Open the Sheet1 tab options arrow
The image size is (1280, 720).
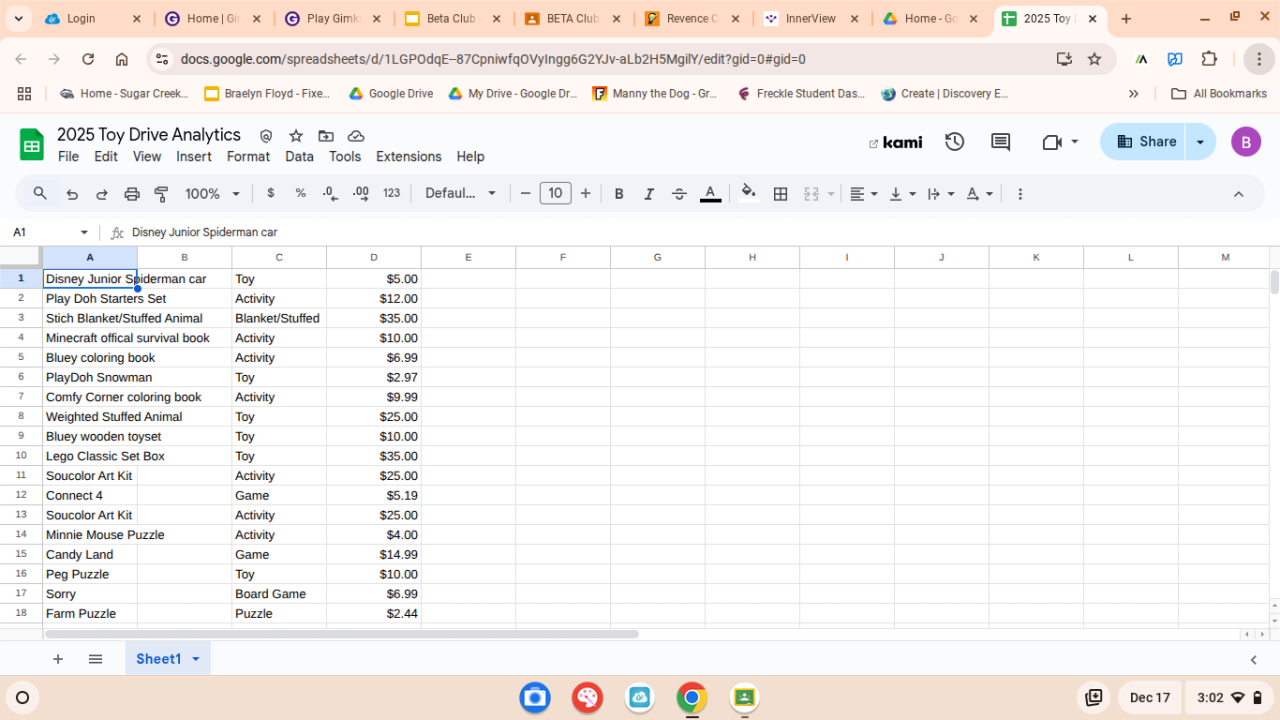tap(196, 659)
